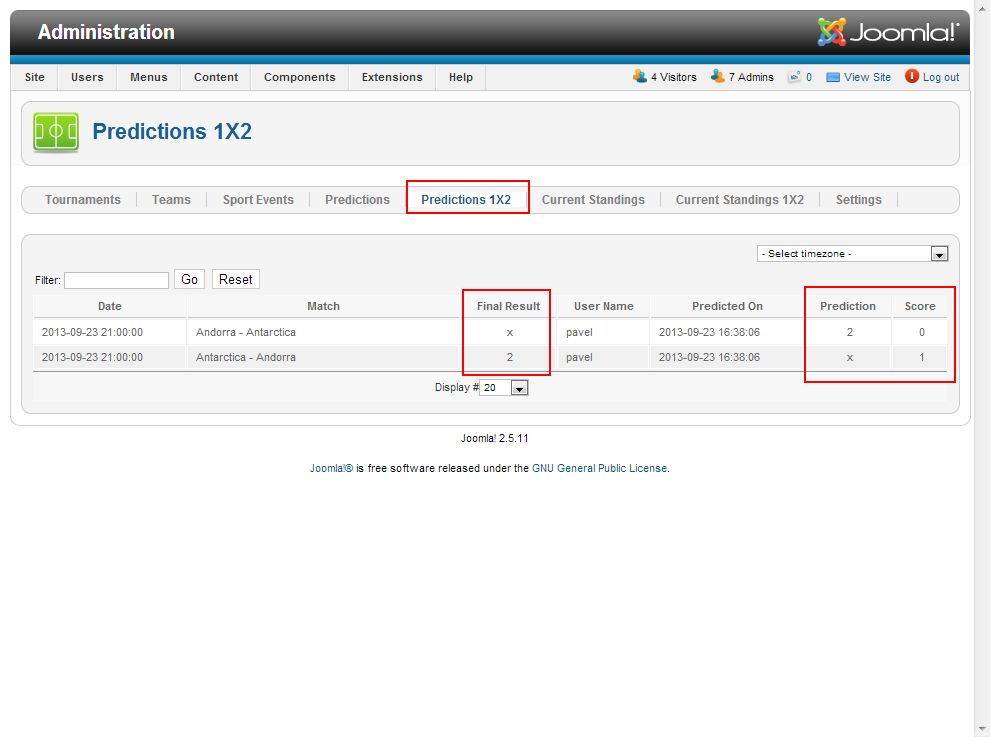The image size is (990, 737).
Task: Sort by the Date column header
Action: click(110, 306)
